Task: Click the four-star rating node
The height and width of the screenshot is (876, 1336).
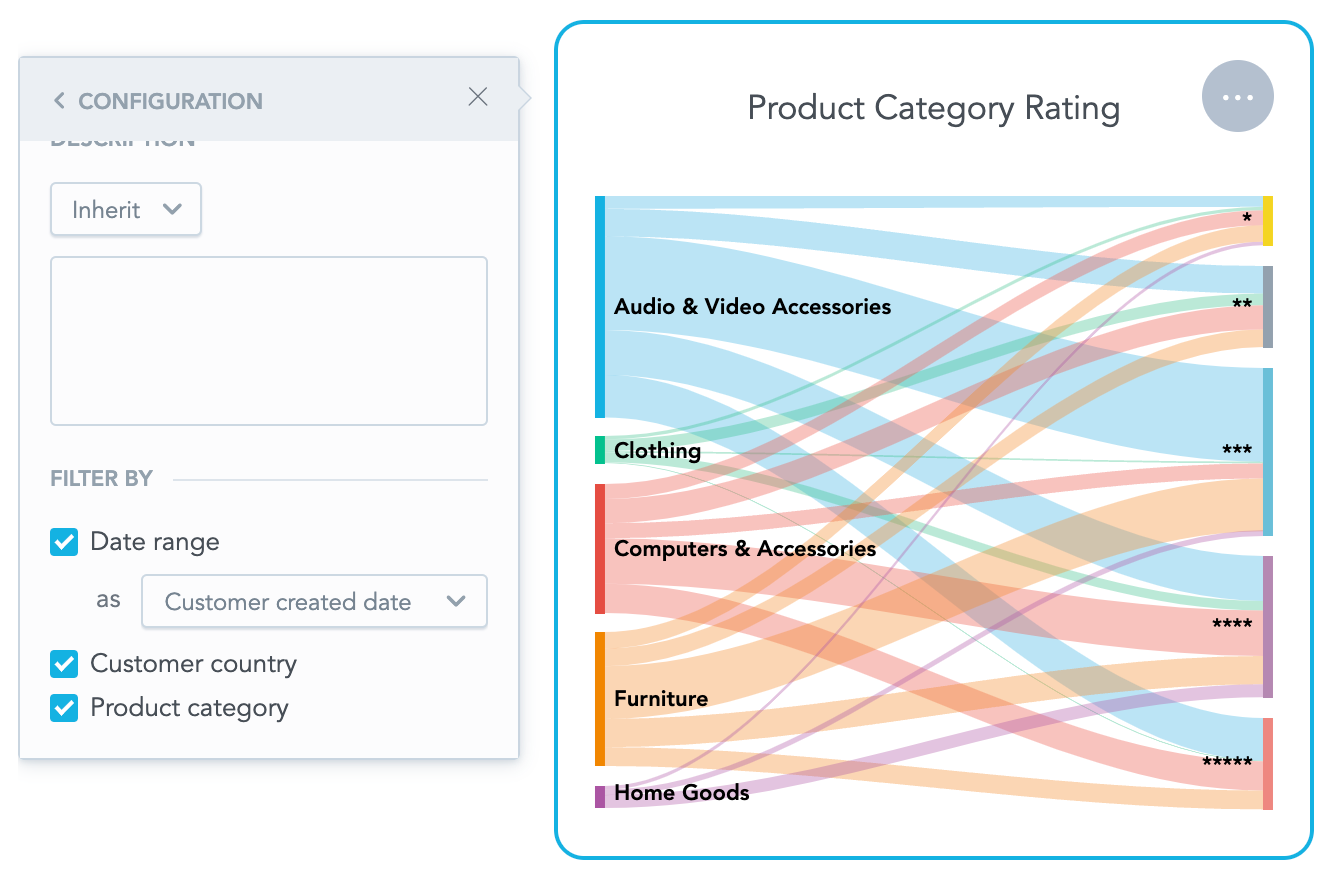Action: (x=1268, y=627)
